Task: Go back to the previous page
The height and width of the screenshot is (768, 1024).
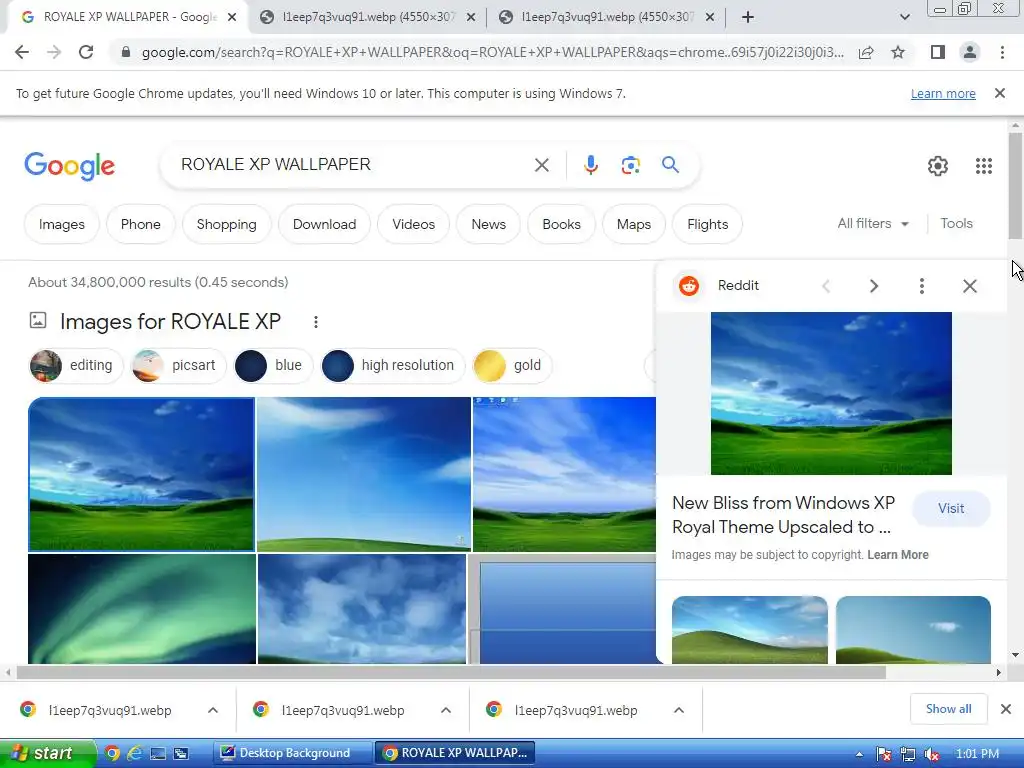Action: click(x=22, y=52)
